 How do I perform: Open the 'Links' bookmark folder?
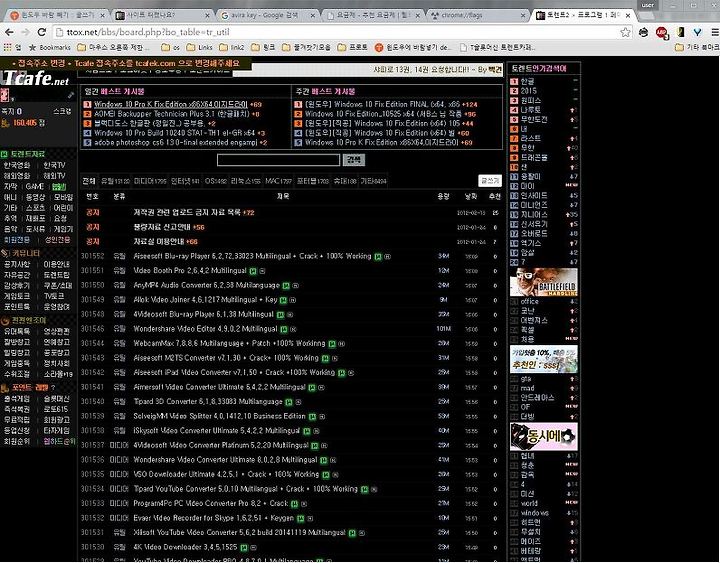tap(200, 47)
